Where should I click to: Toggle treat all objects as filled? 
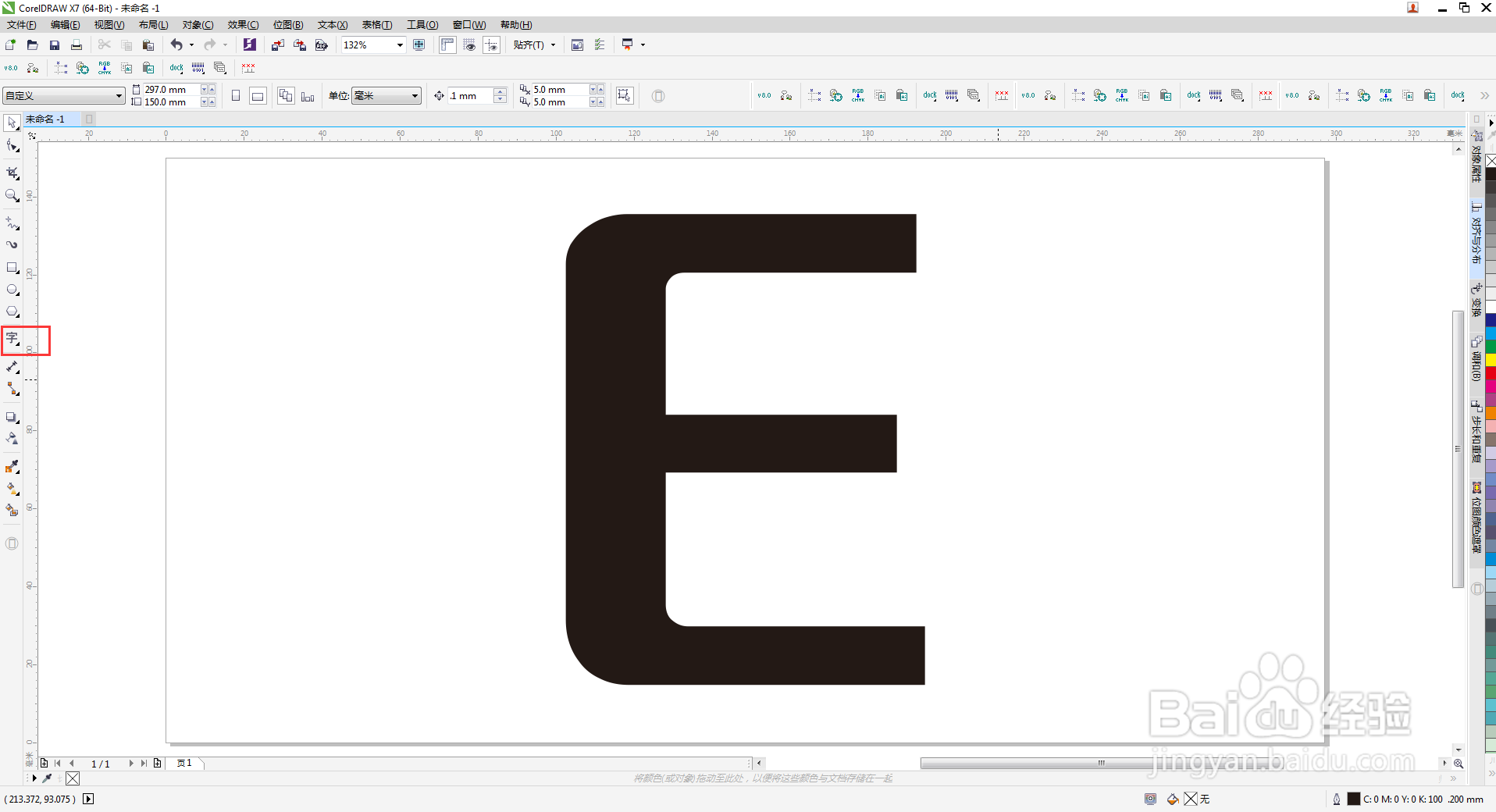click(x=625, y=96)
